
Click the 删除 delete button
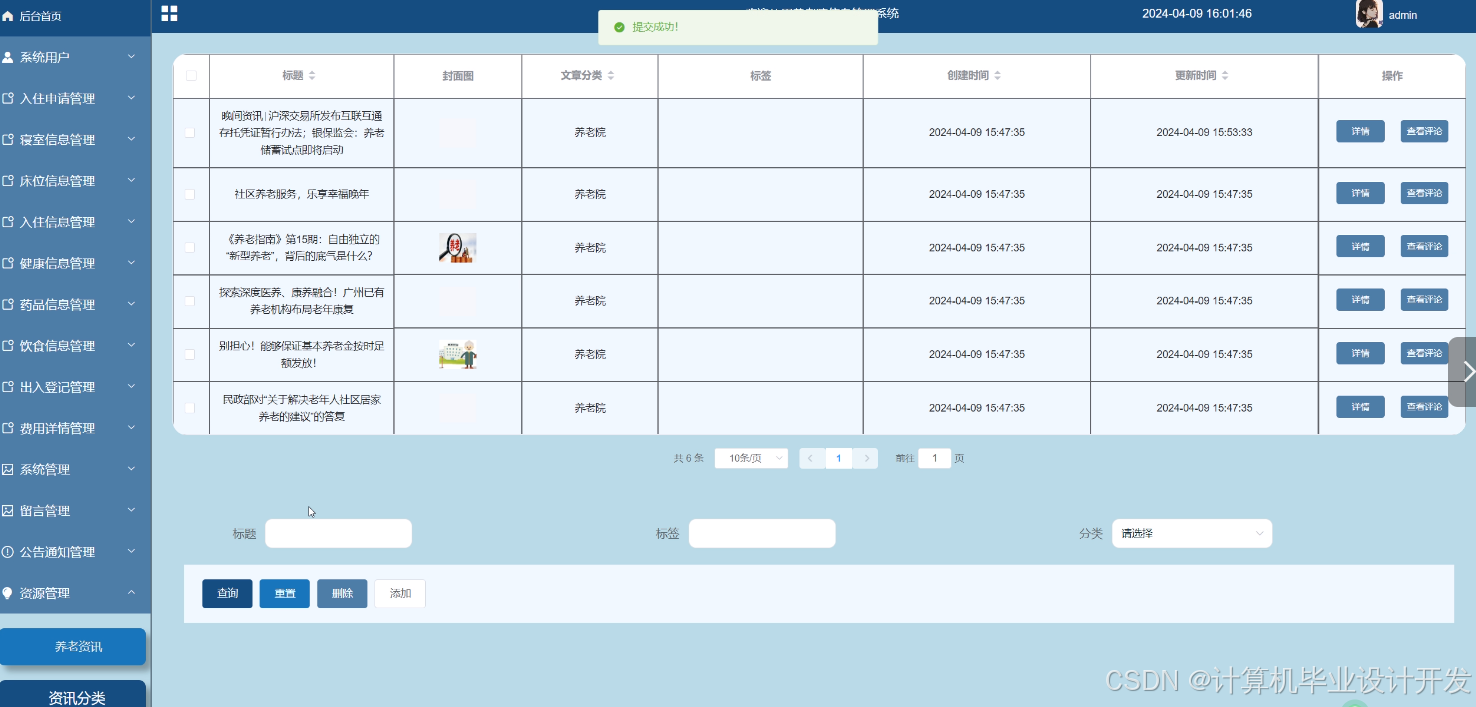tap(342, 593)
